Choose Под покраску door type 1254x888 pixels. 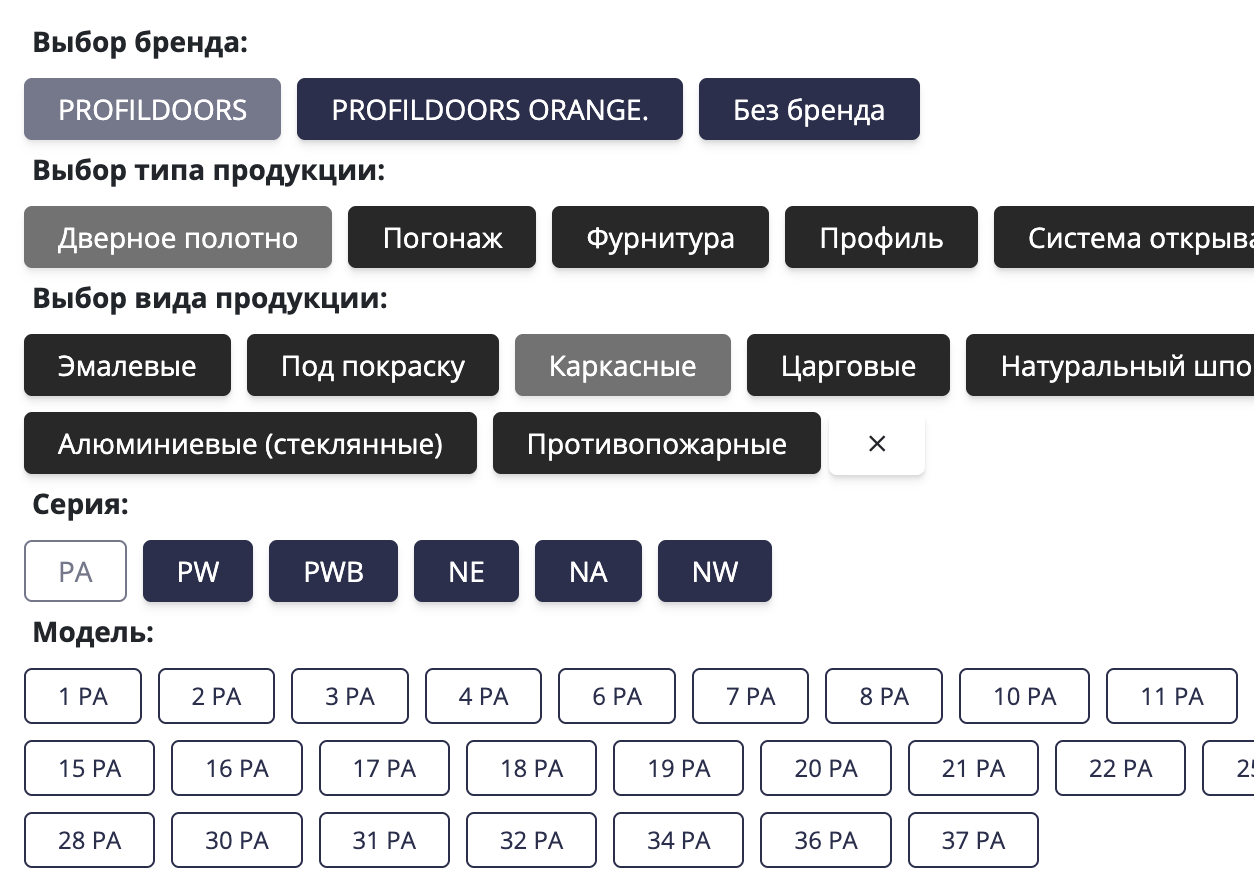(372, 365)
